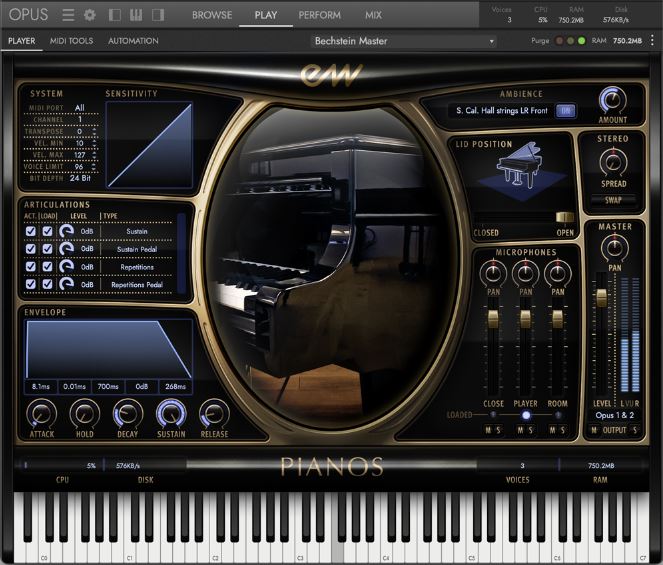Screen dimensions: 663x565
Task: Click the green purge indicator dot
Action: tap(581, 41)
